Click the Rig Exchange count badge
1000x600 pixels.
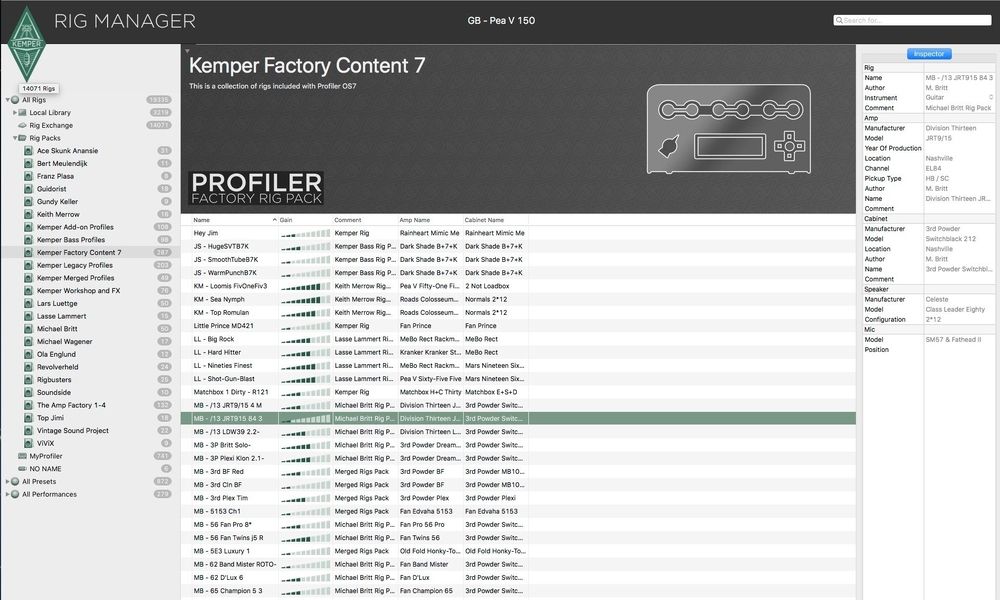(159, 126)
